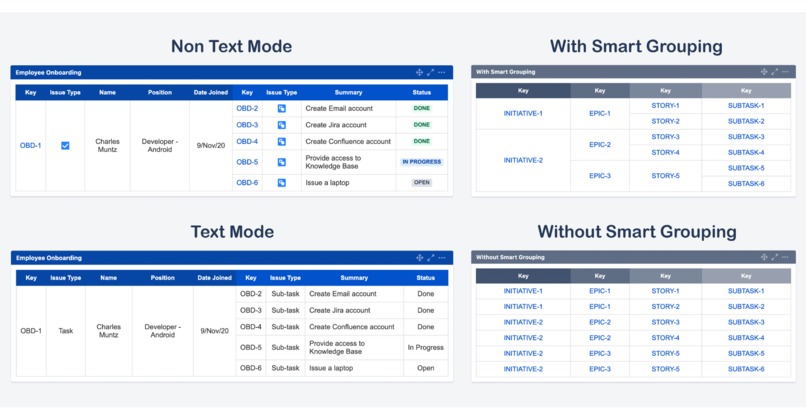The image size is (806, 414).
Task: Click Date Joined header in Text Mode table
Action: click(x=214, y=278)
